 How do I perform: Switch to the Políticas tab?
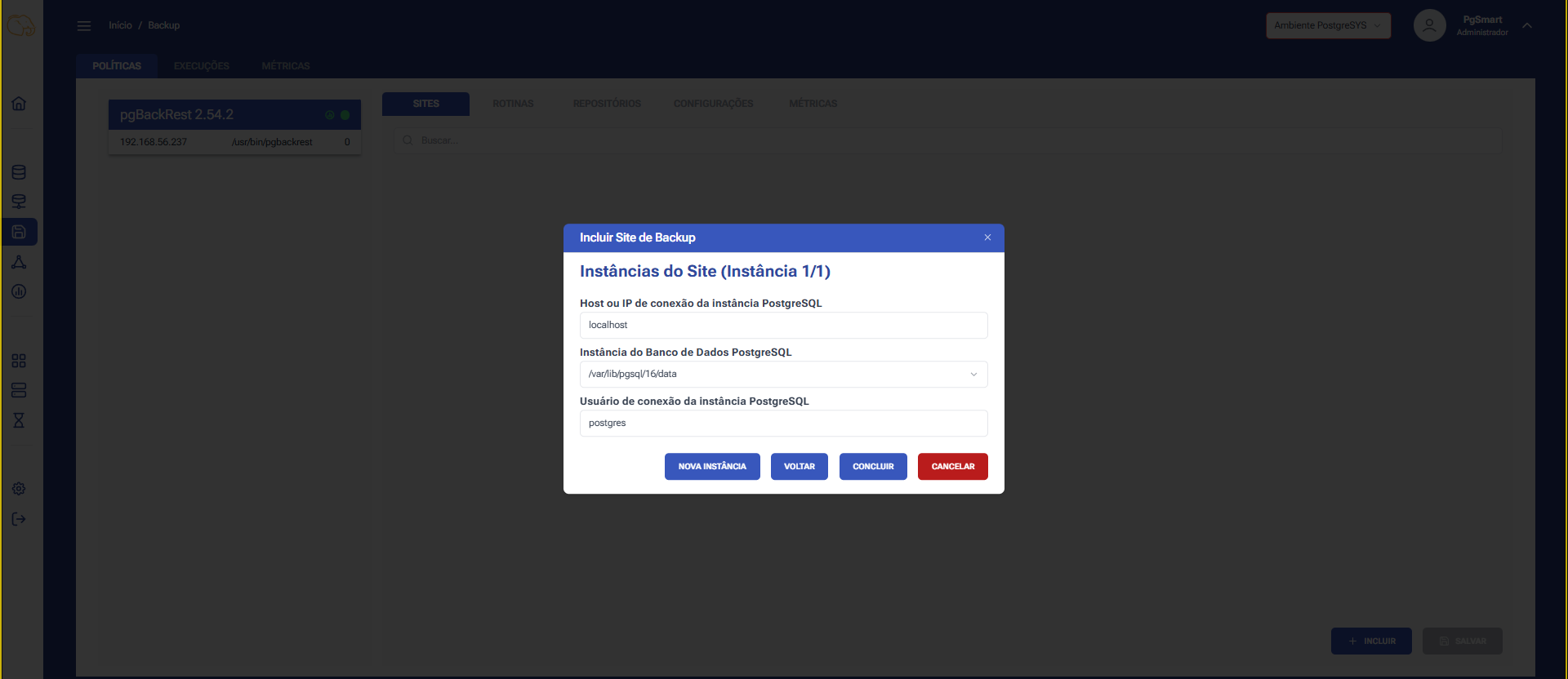[x=117, y=66]
